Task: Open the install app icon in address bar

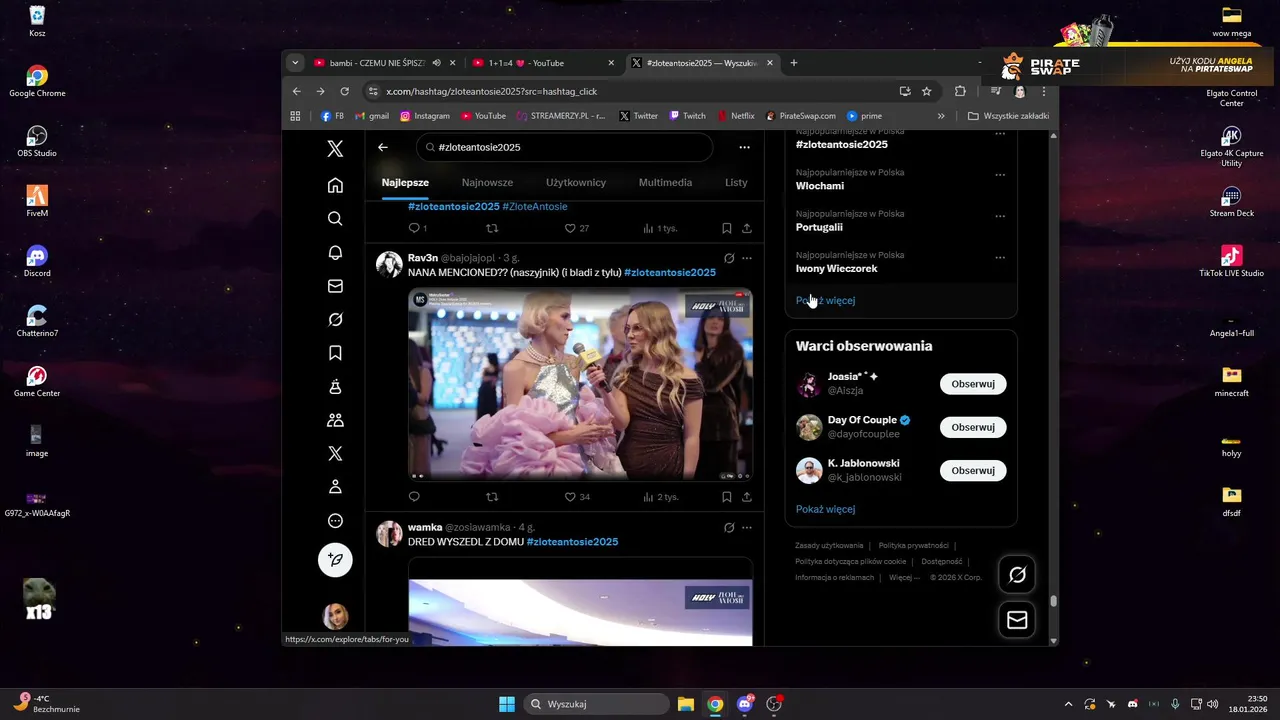Action: pos(905,91)
